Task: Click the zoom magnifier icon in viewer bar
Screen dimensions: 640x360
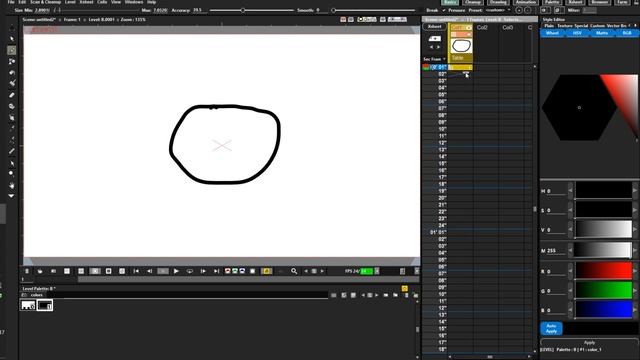Action: [294, 271]
